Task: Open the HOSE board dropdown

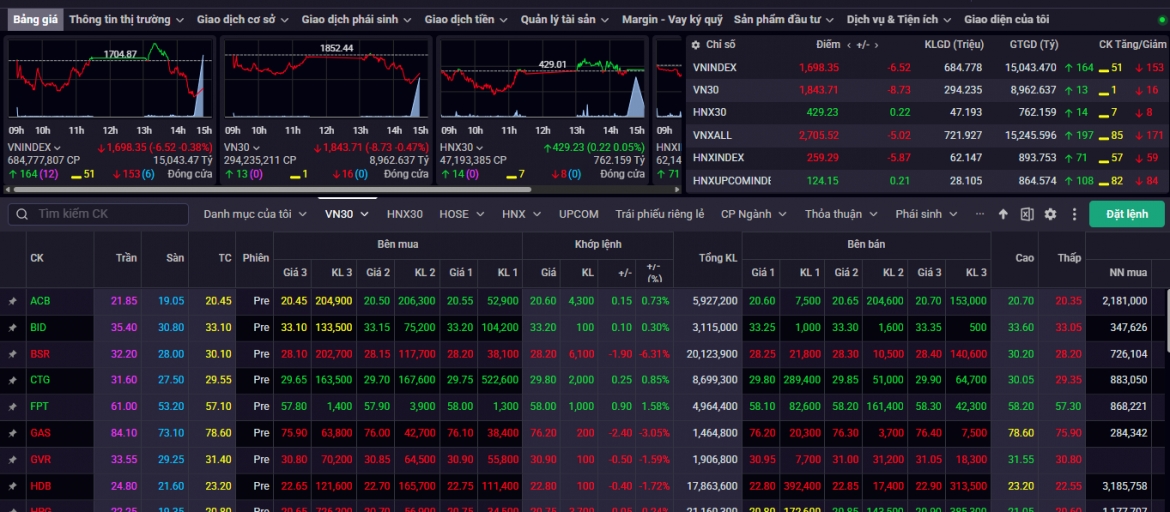Action: click(462, 214)
